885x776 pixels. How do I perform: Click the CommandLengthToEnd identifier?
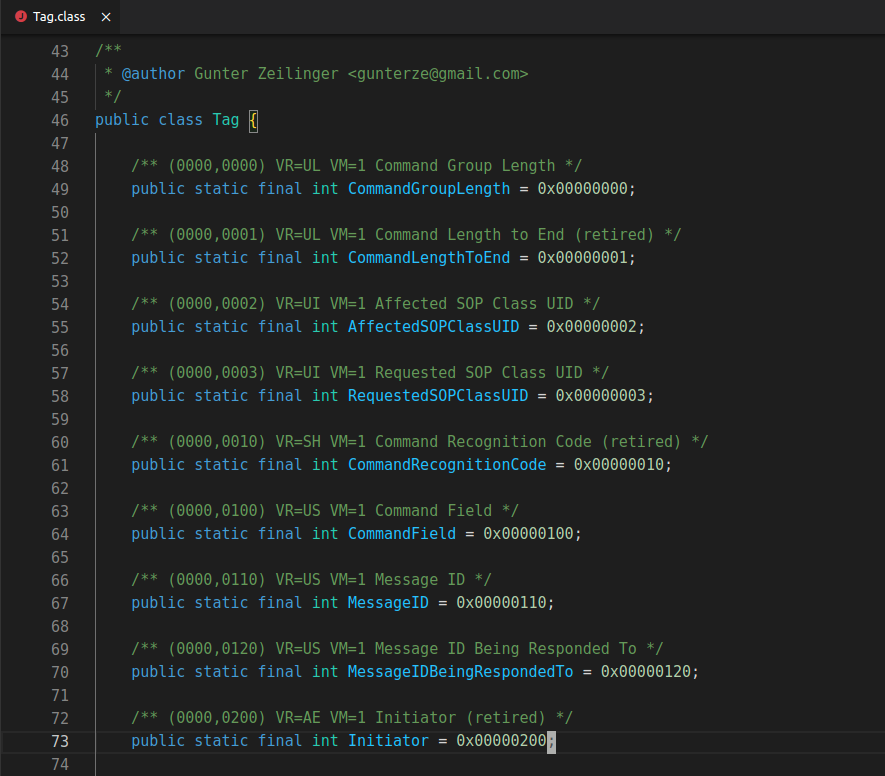(x=429, y=257)
